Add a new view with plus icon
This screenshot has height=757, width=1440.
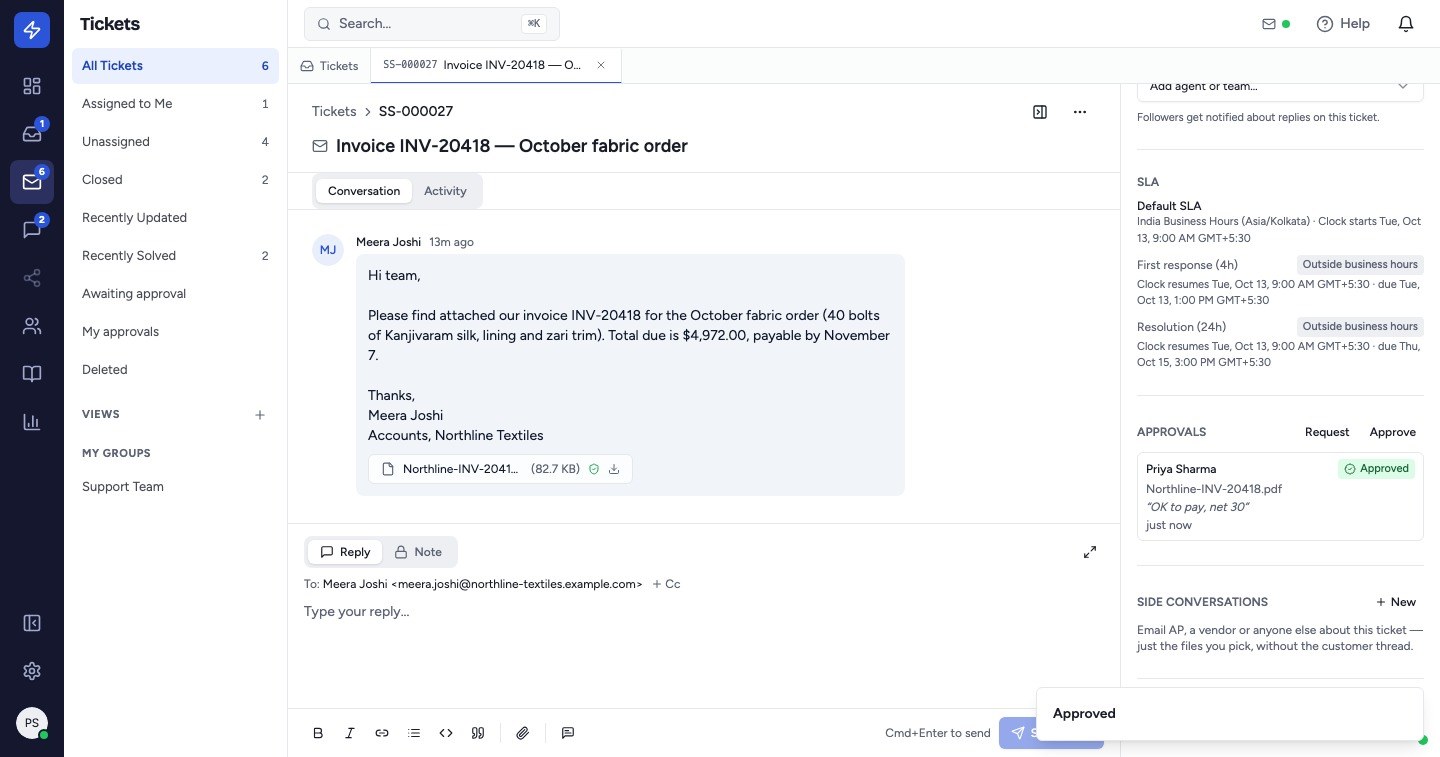pos(260,415)
